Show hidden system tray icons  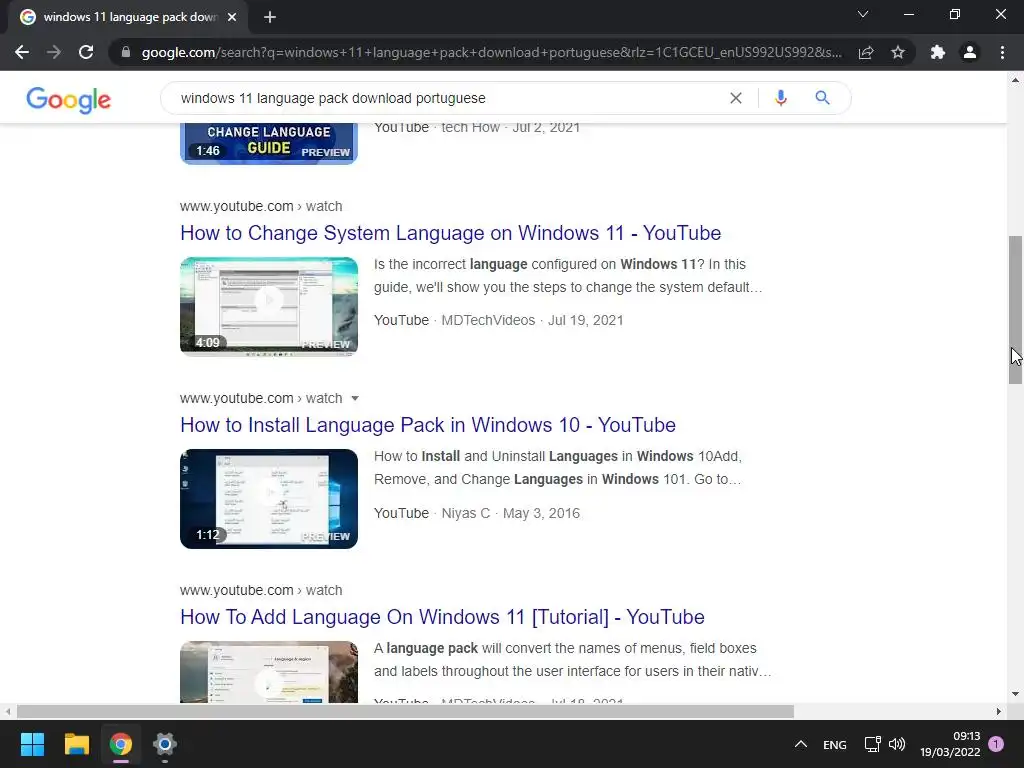pyautogui.click(x=801, y=744)
